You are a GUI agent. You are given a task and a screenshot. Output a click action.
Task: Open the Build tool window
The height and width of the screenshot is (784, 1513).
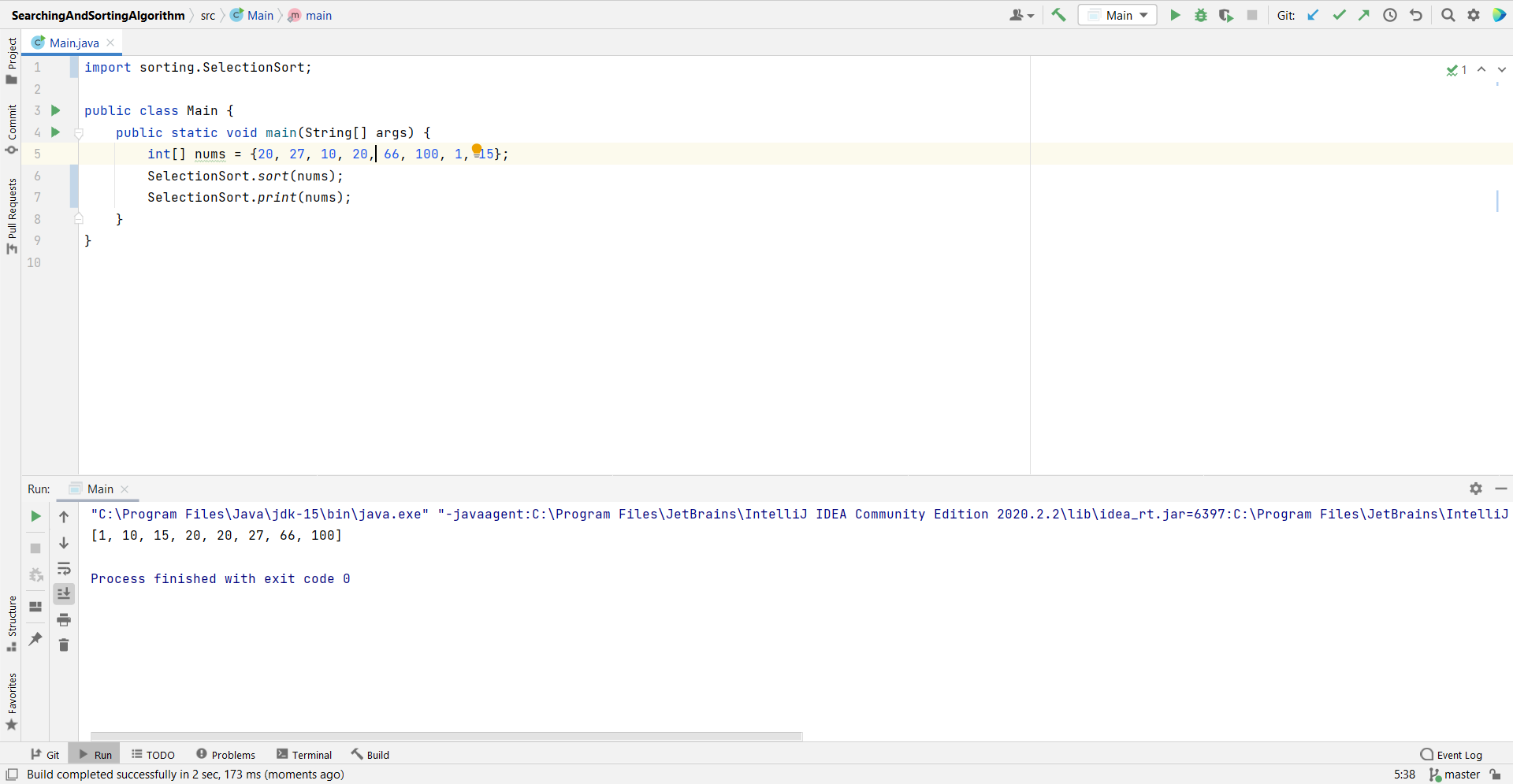click(370, 754)
